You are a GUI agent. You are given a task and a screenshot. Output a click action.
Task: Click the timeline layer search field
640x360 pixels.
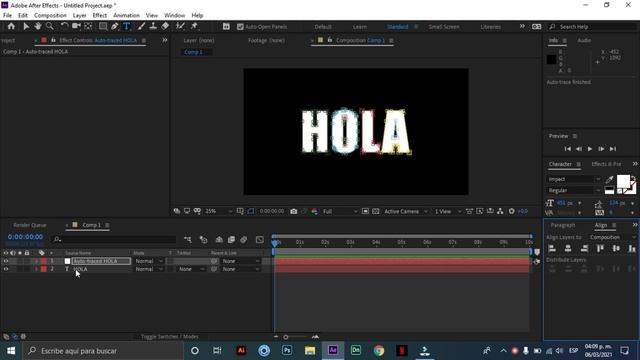[x=114, y=240]
